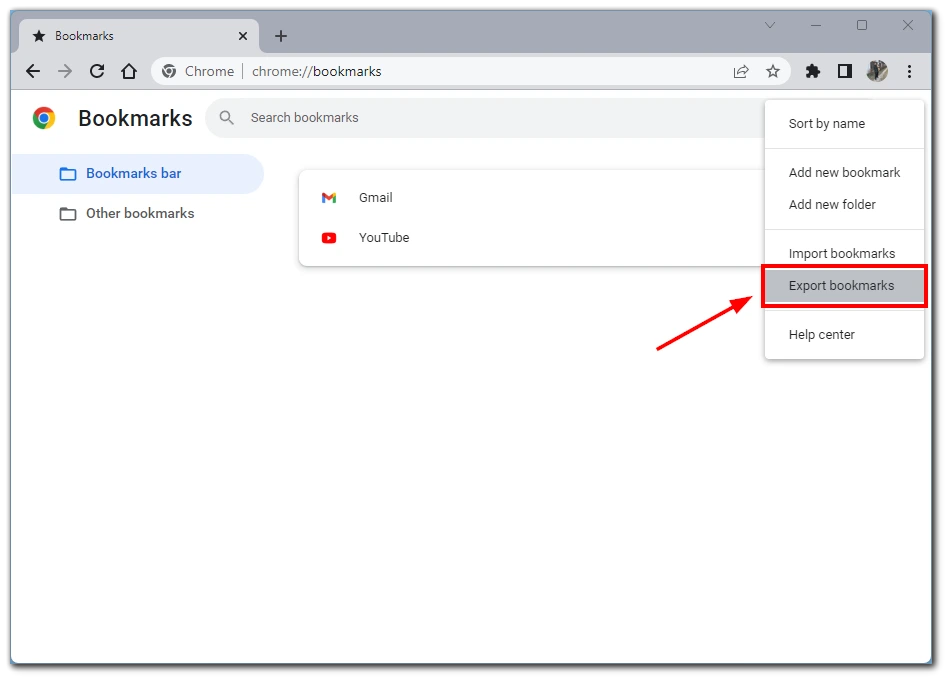Open Help center from menu

pyautogui.click(x=845, y=335)
